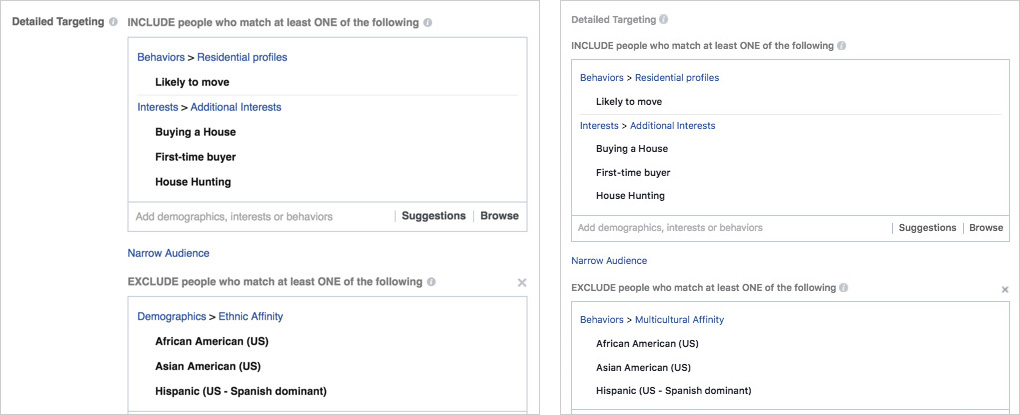Viewport: 1020px width, 415px height.
Task: Click info icon after right EXCLUDE heading
Action: 844,288
